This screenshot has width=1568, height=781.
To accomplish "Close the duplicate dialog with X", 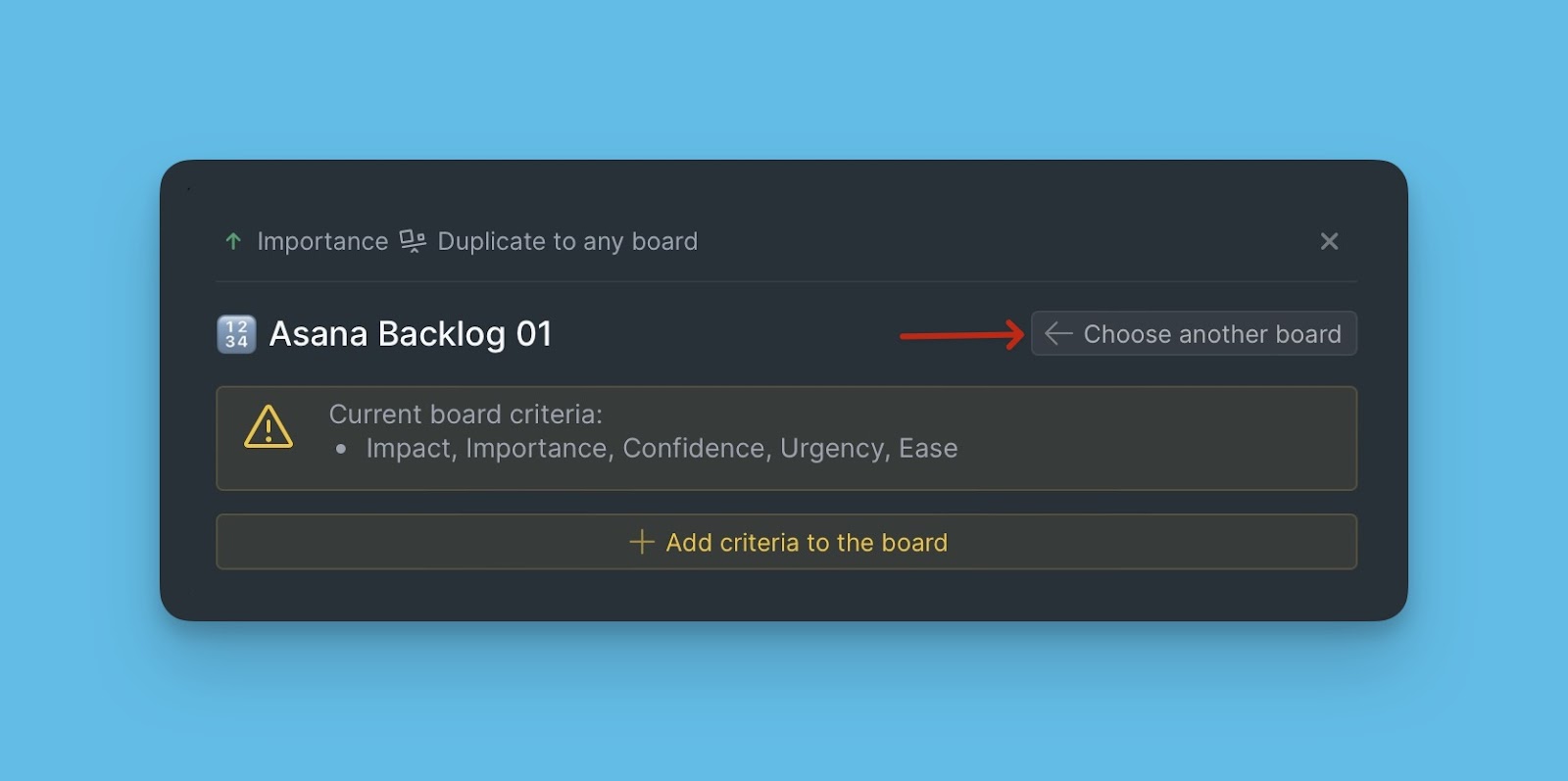I will tap(1329, 241).
